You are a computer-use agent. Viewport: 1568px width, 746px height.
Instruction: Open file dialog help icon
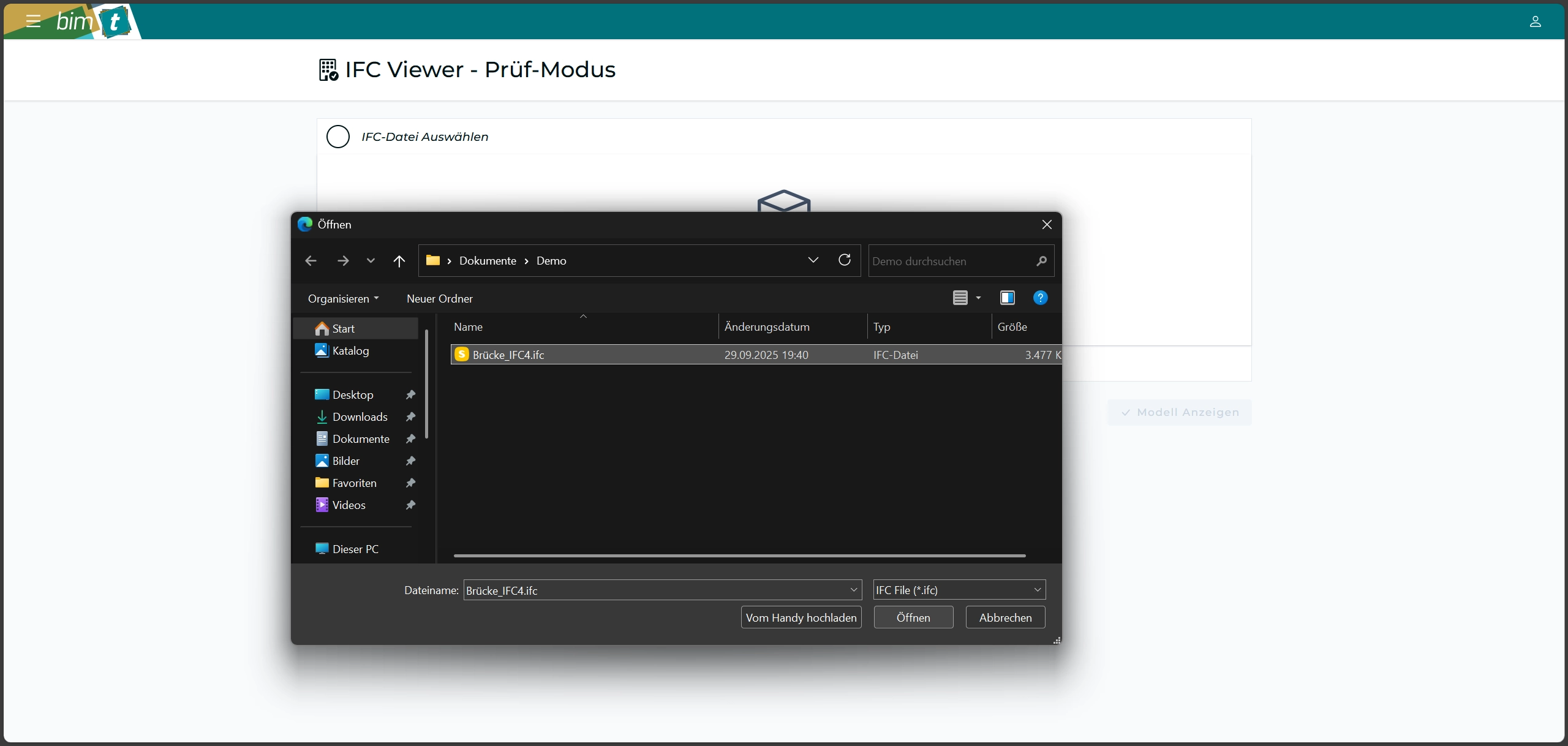point(1040,298)
